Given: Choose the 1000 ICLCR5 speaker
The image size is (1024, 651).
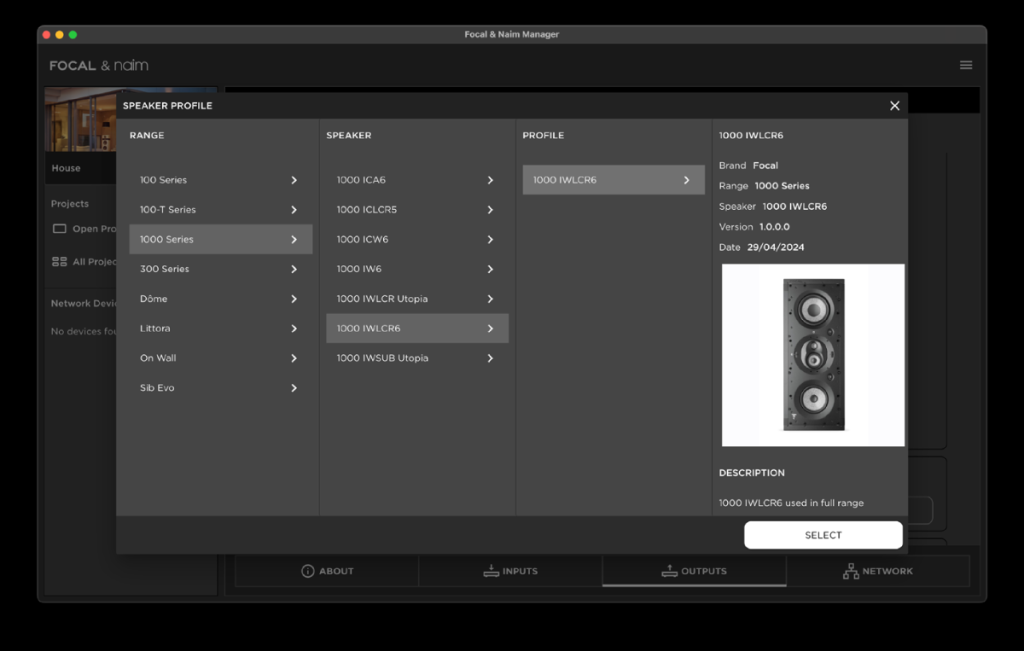Looking at the screenshot, I should (x=417, y=210).
